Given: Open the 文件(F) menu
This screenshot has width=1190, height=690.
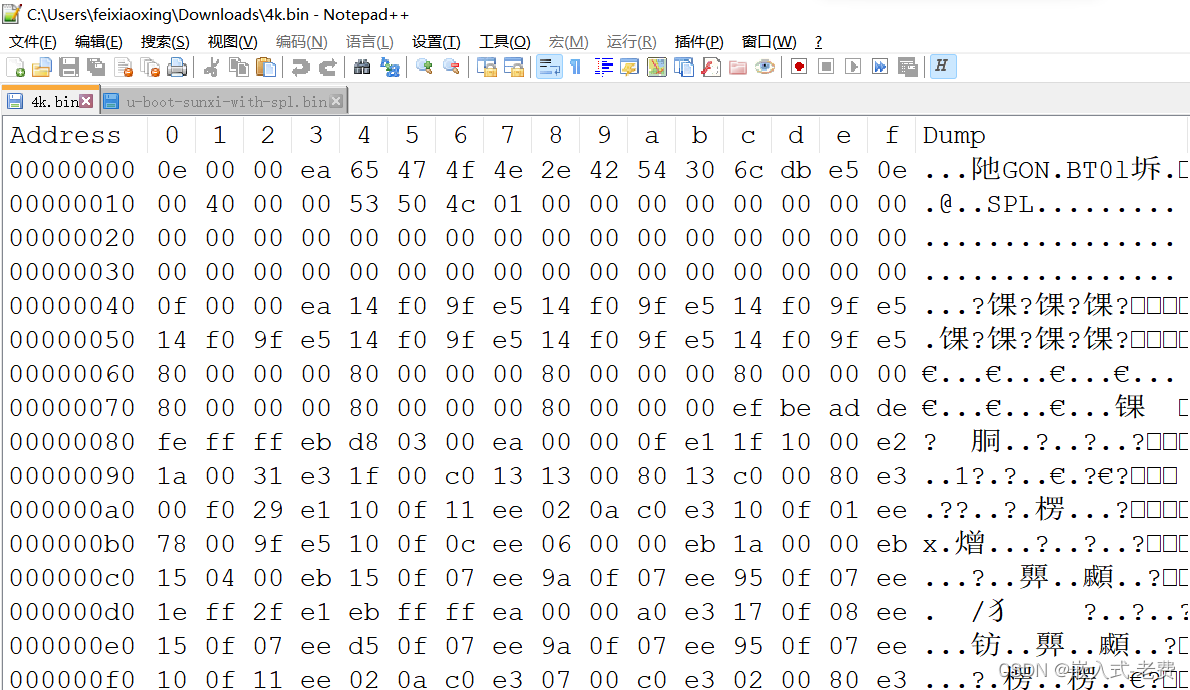Looking at the screenshot, I should pos(33,42).
